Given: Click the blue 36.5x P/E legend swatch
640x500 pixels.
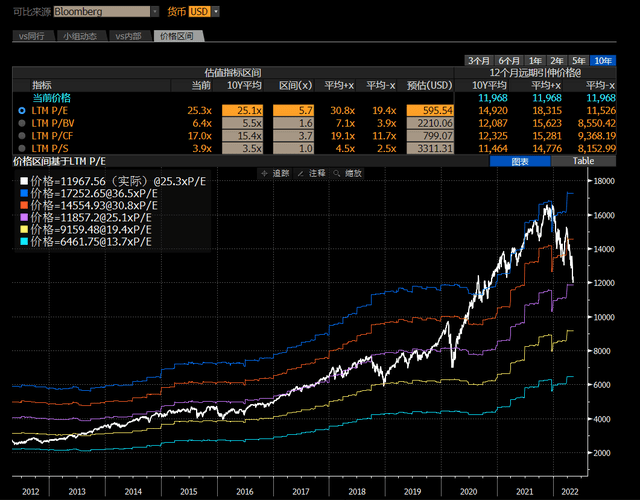Looking at the screenshot, I should (x=25, y=192).
